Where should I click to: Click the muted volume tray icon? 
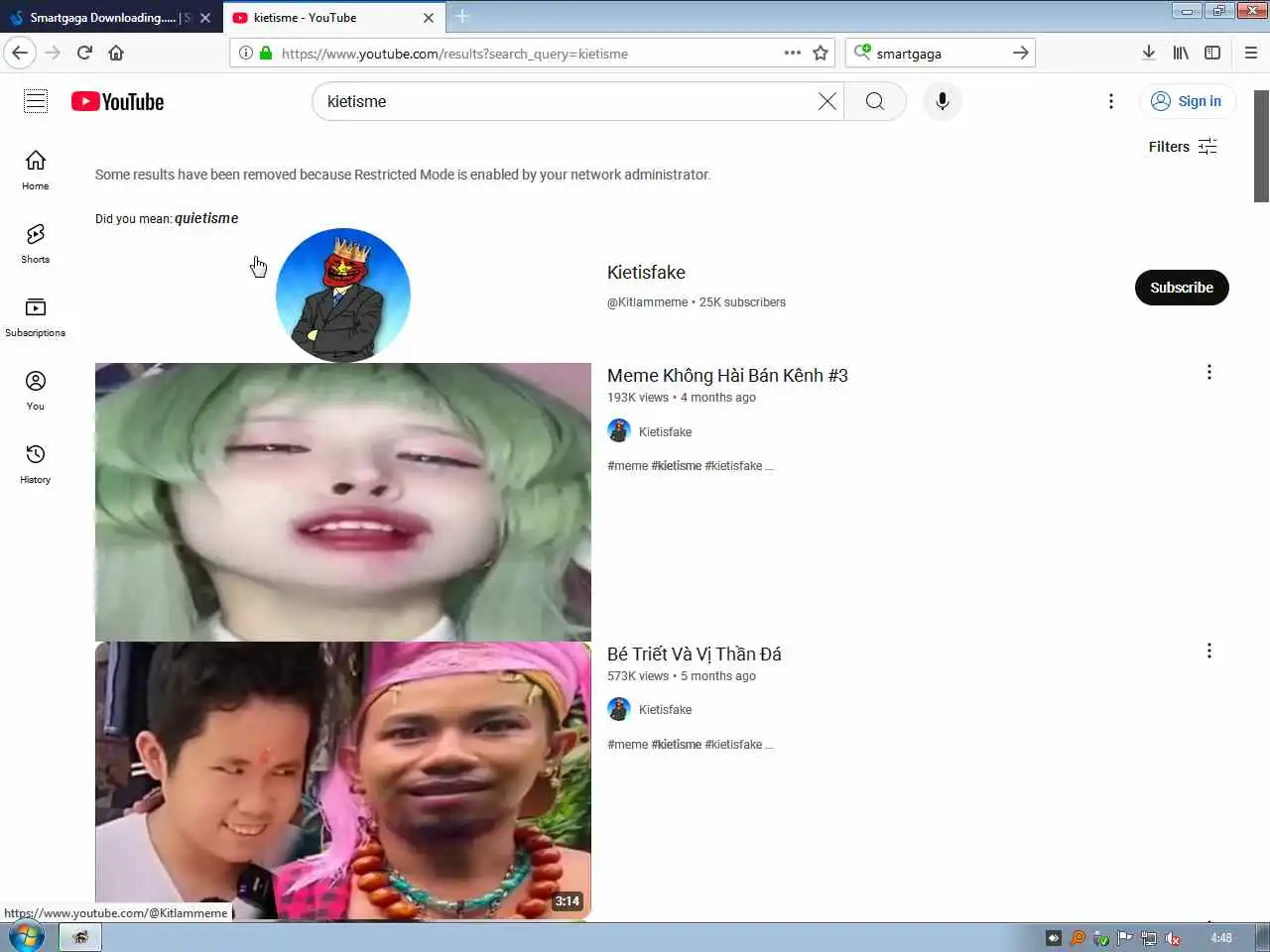click(1173, 938)
